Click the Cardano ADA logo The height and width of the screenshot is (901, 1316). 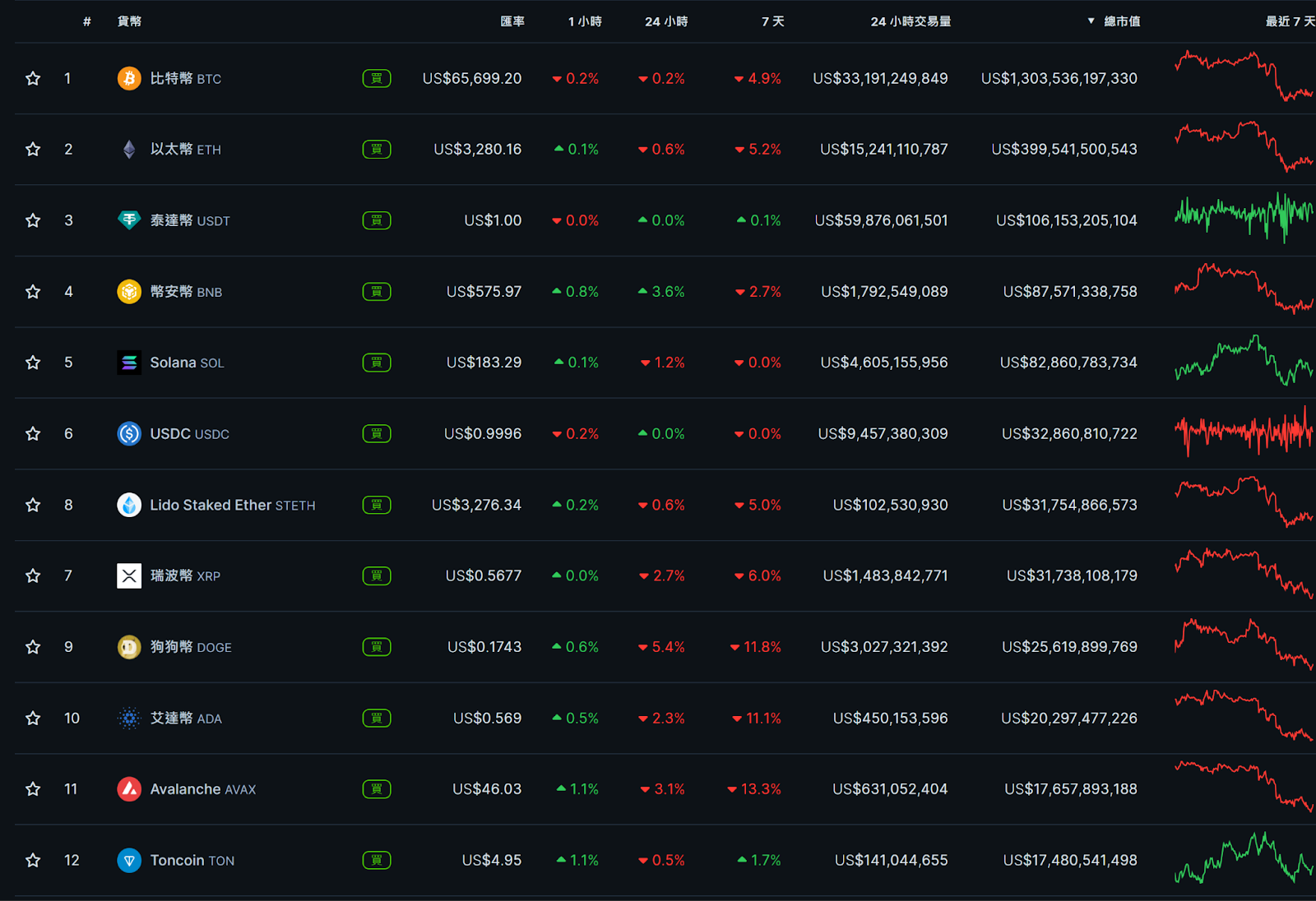point(129,718)
